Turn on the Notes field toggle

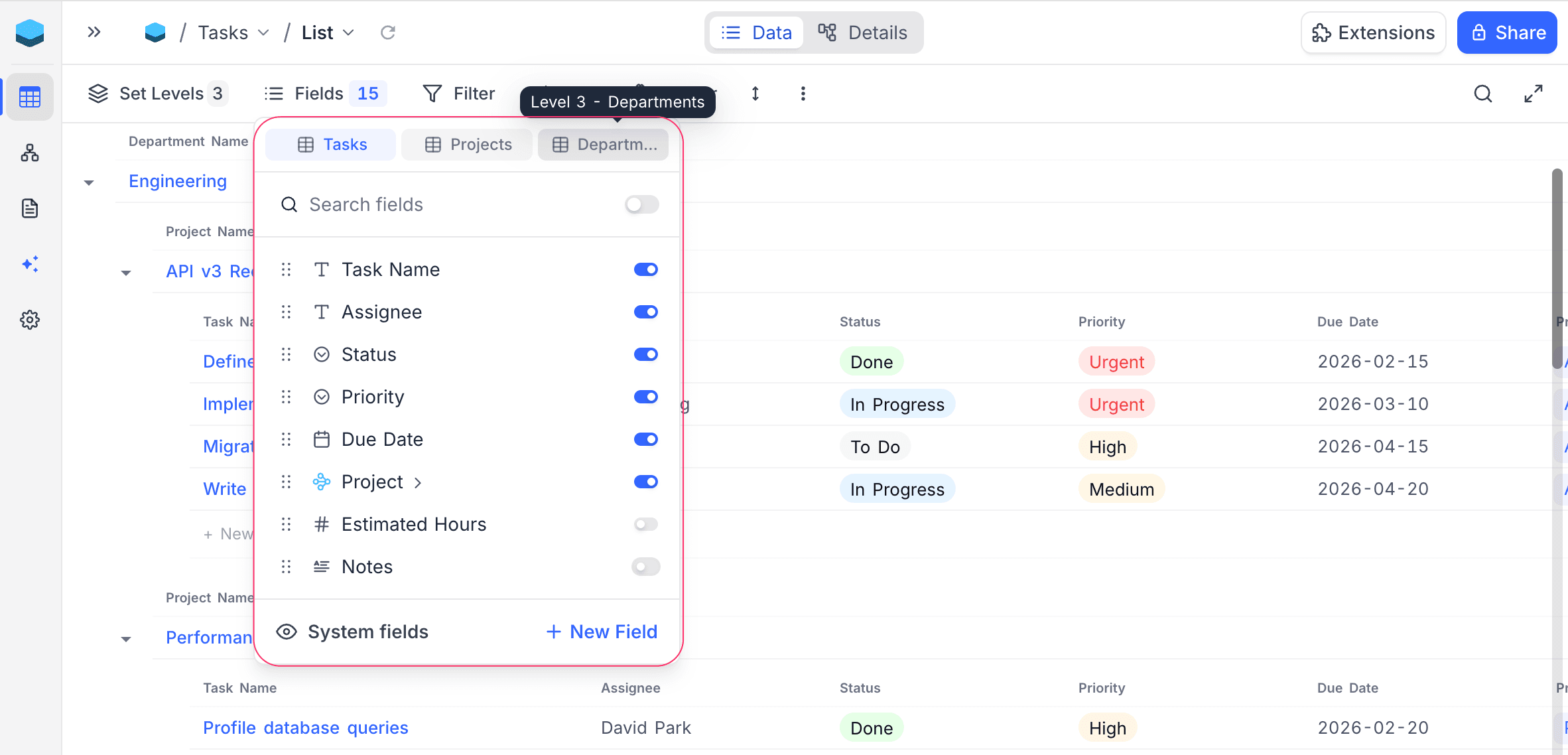(x=645, y=567)
